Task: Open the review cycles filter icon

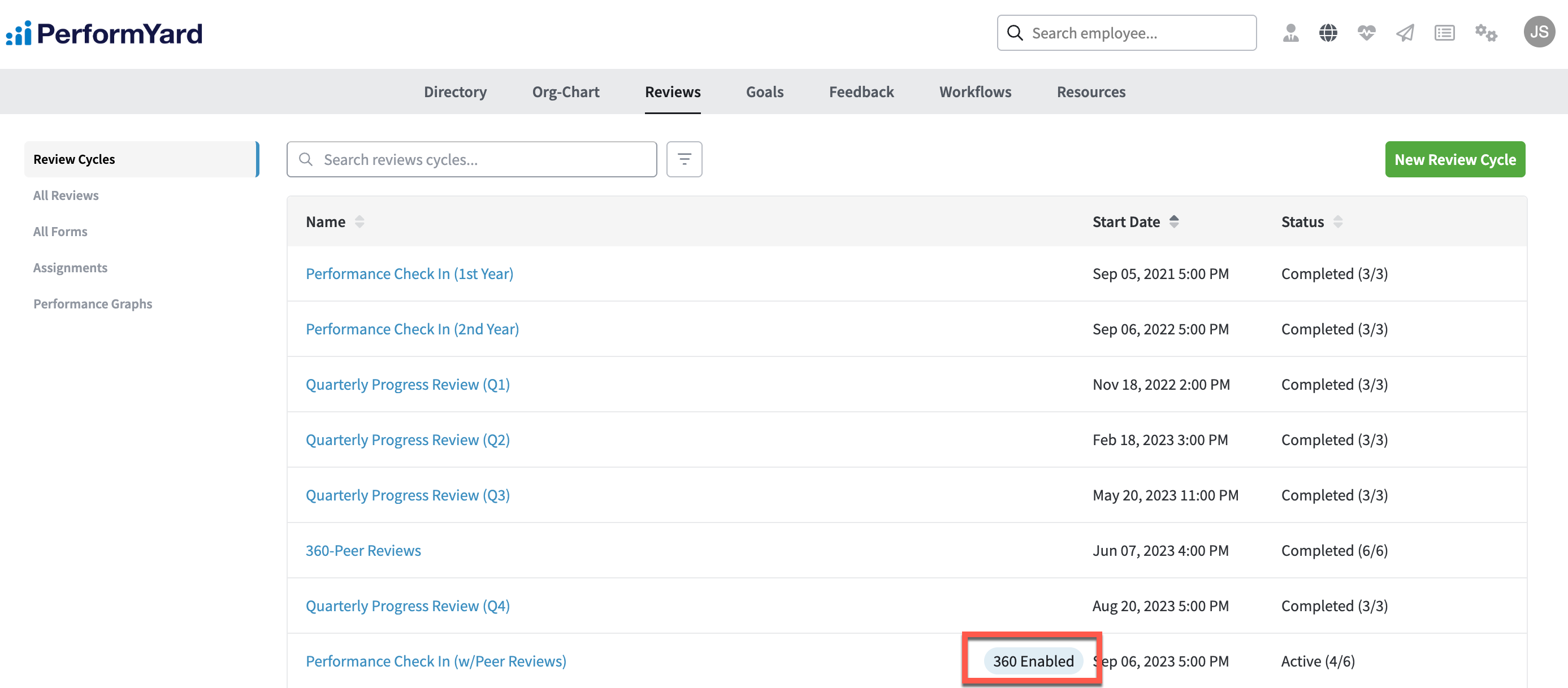Action: tap(683, 159)
